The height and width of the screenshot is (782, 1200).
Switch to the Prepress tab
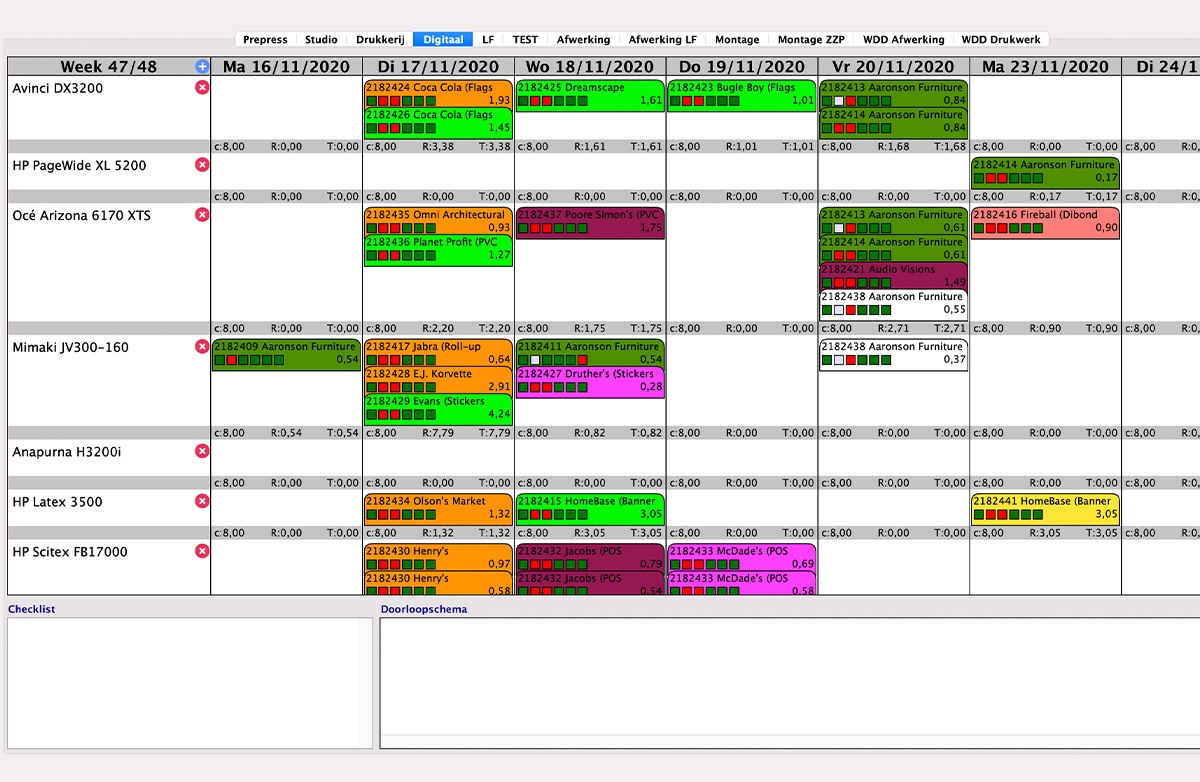point(265,40)
